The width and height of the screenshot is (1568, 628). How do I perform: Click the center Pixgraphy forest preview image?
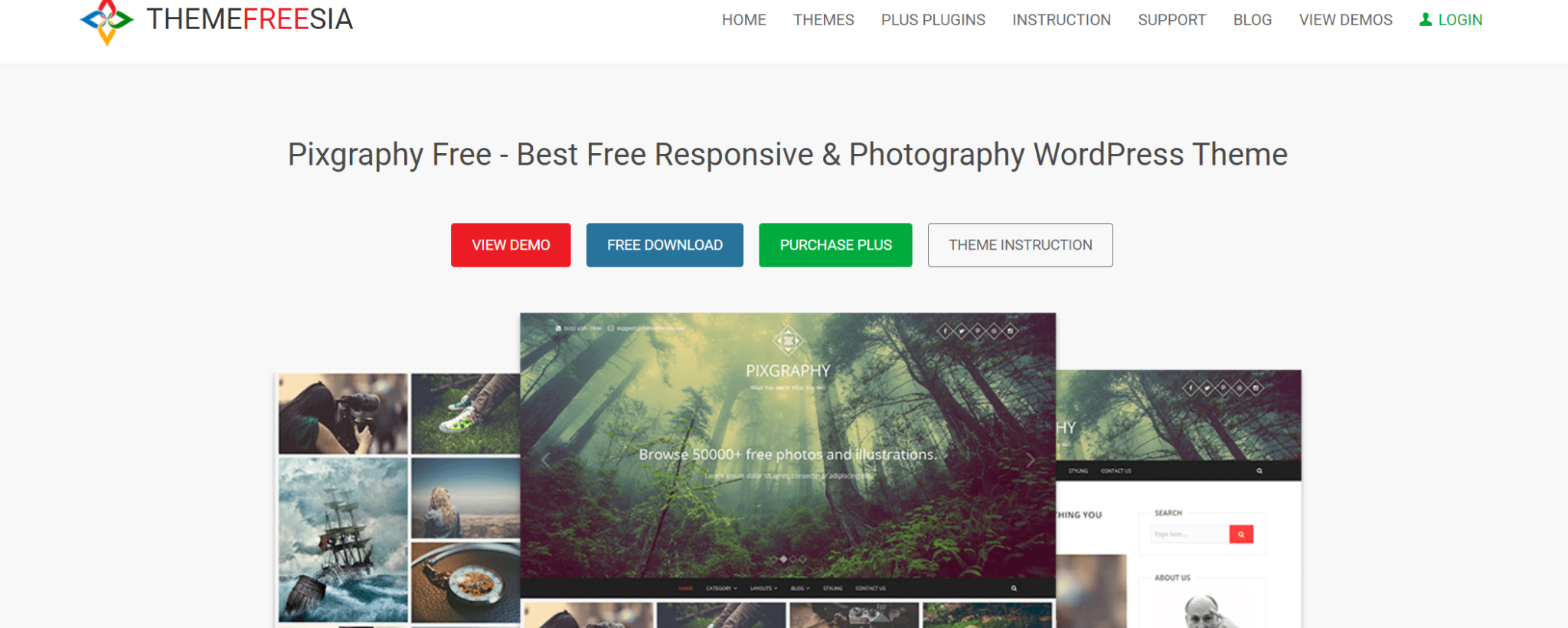788,444
